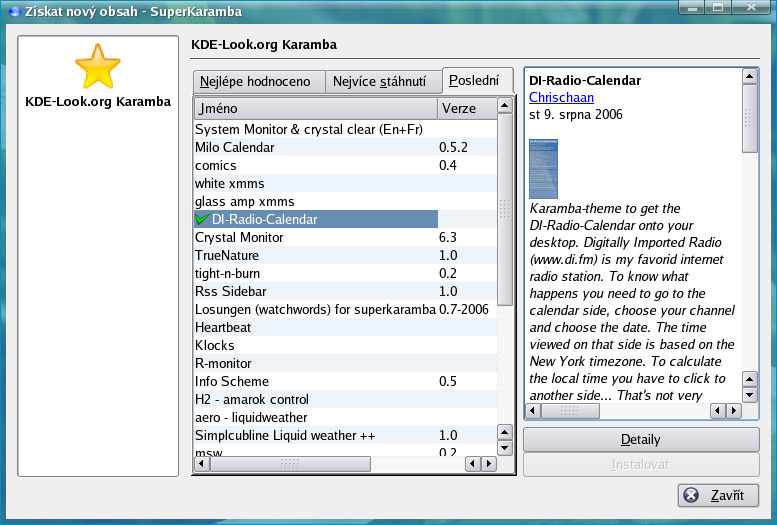Click the green checkmark beside DI-Radio-Calendar
This screenshot has width=777, height=525.
202,219
